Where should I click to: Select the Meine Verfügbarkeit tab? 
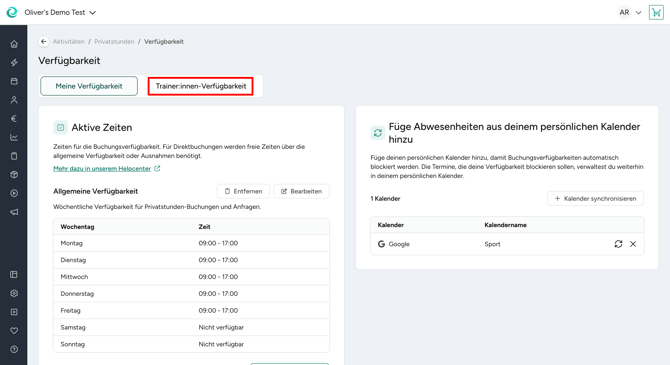pos(89,86)
